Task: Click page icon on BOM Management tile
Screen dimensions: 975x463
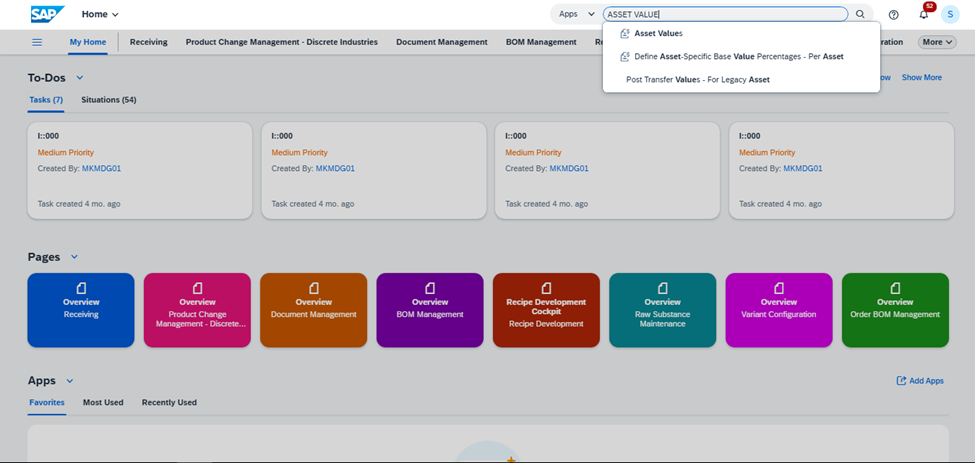Action: tap(430, 288)
